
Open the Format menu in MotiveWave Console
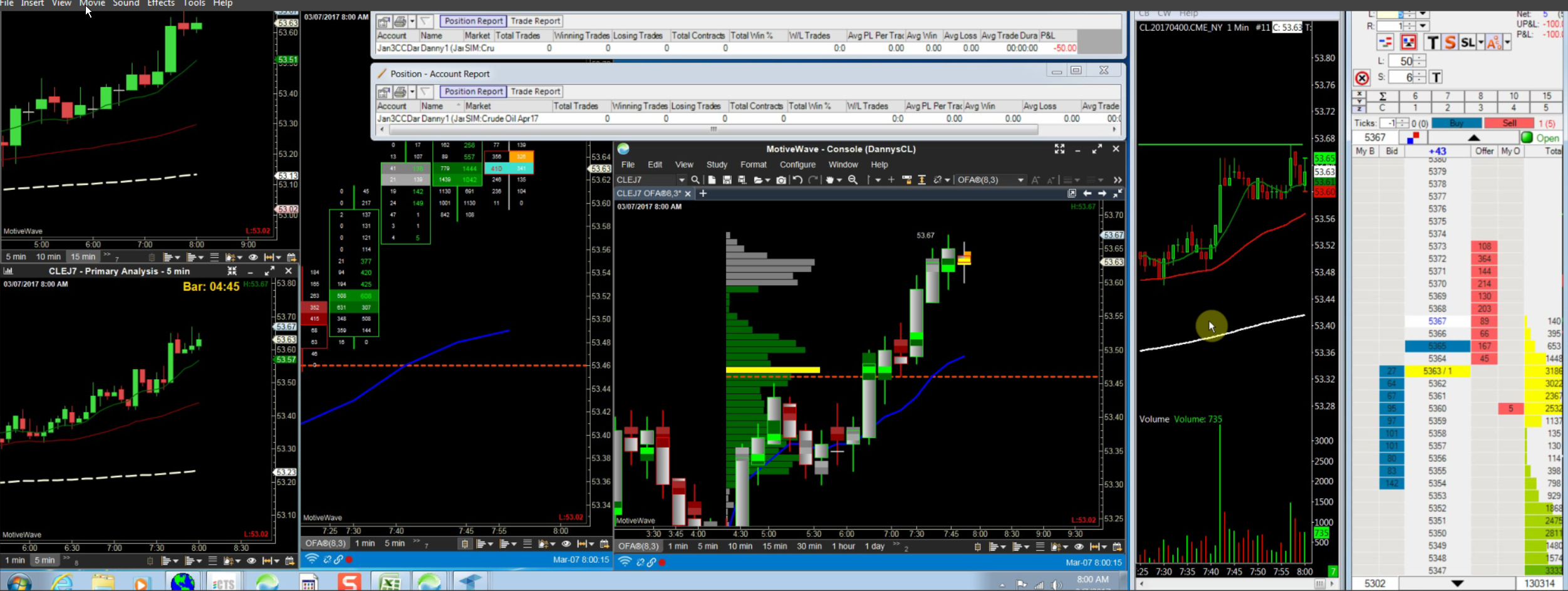pyautogui.click(x=753, y=165)
